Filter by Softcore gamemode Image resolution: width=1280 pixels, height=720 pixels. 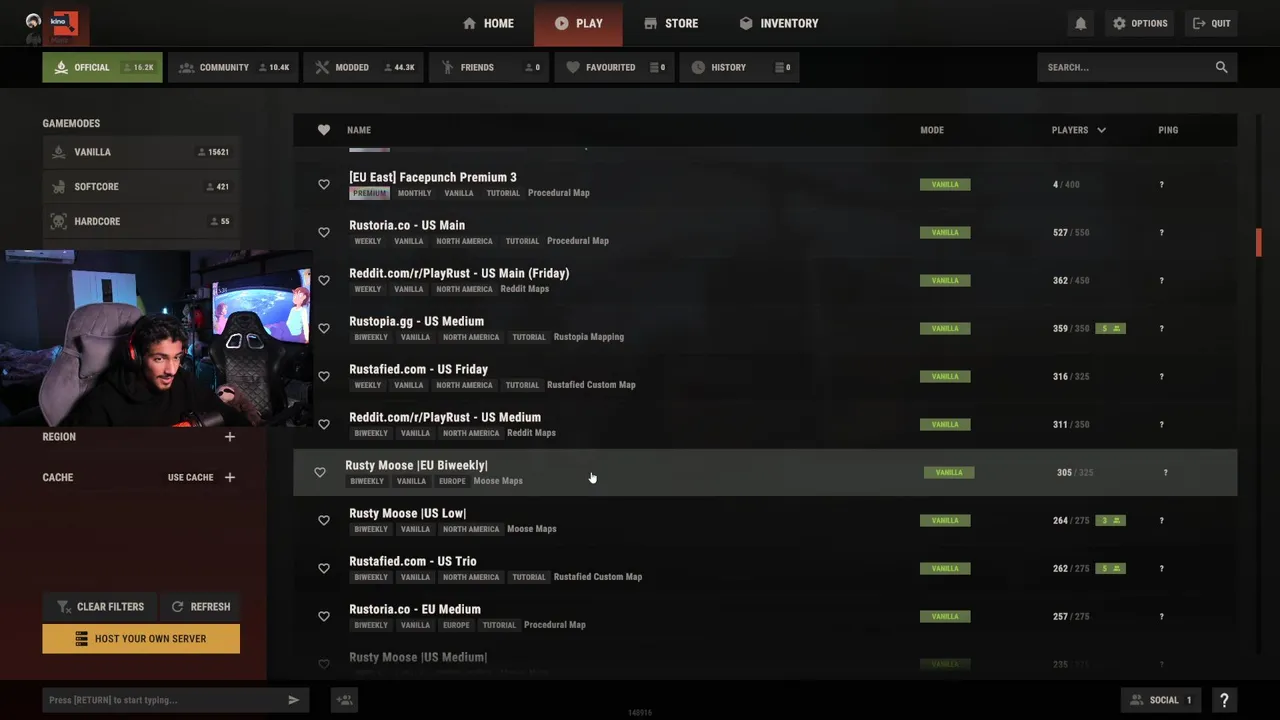[x=141, y=187]
